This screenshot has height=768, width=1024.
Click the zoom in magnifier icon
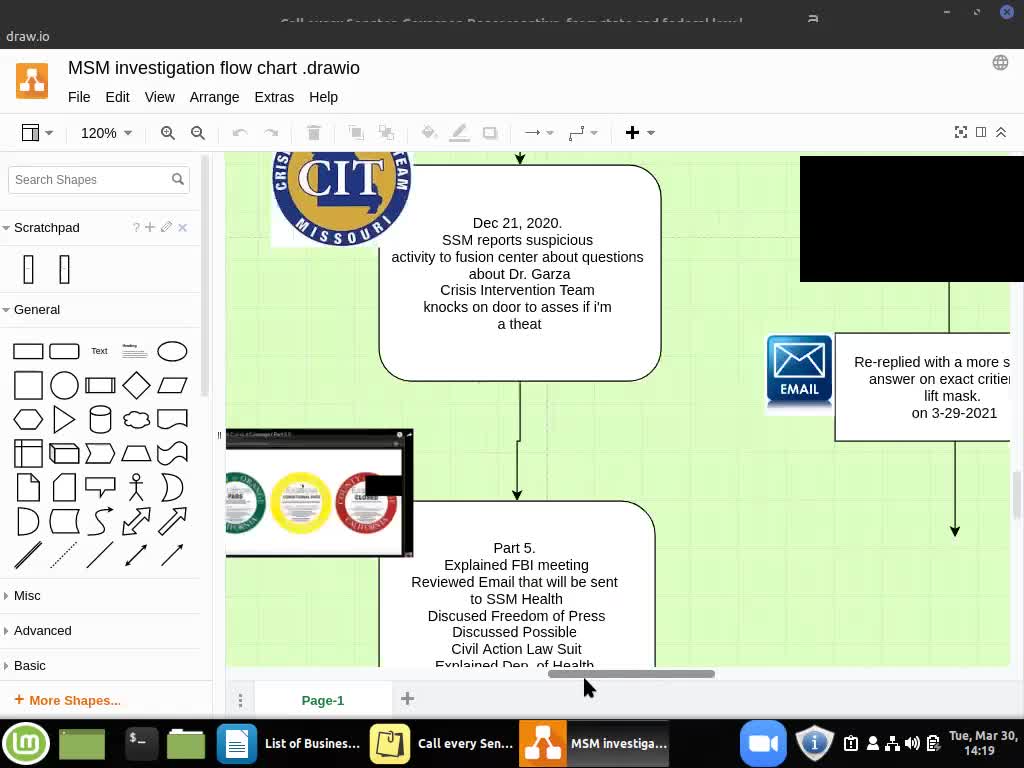[x=168, y=133]
